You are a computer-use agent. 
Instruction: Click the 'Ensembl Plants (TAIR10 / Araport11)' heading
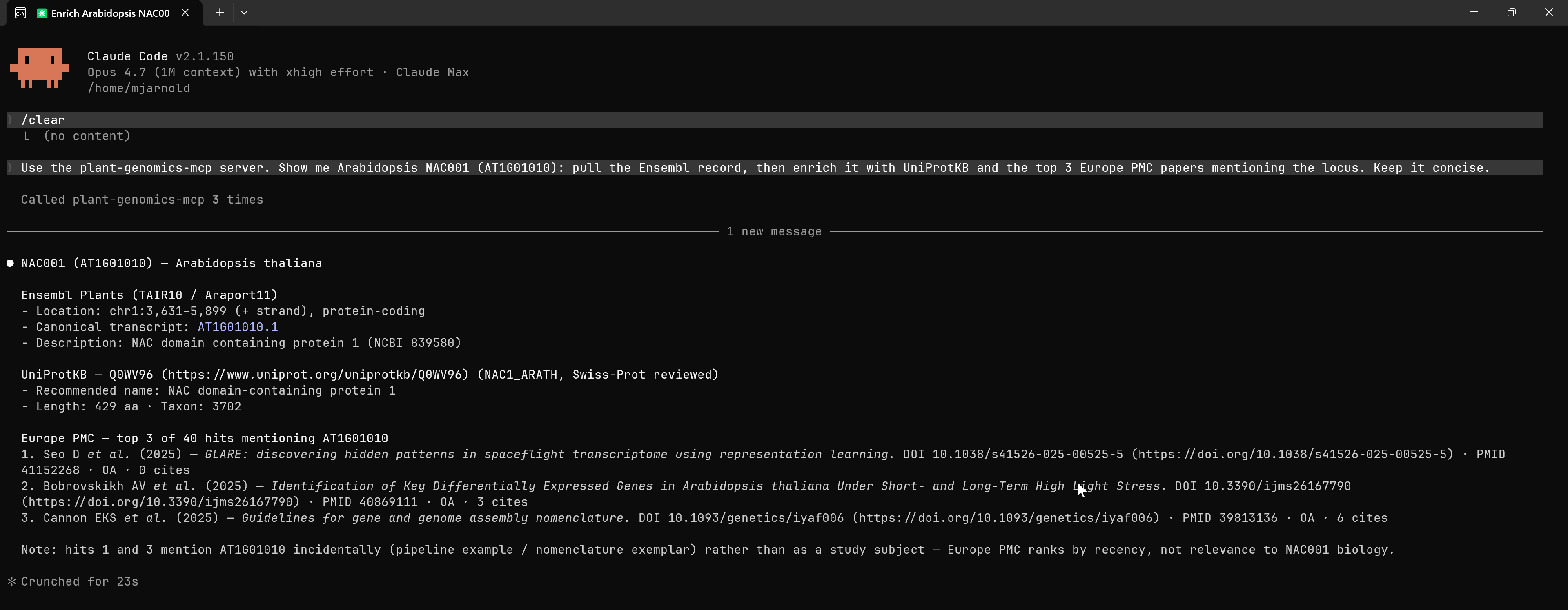point(150,295)
